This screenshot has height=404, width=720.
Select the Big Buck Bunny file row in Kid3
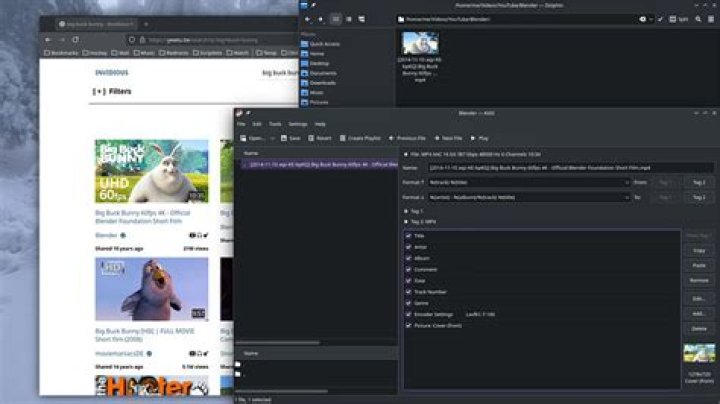(x=319, y=164)
